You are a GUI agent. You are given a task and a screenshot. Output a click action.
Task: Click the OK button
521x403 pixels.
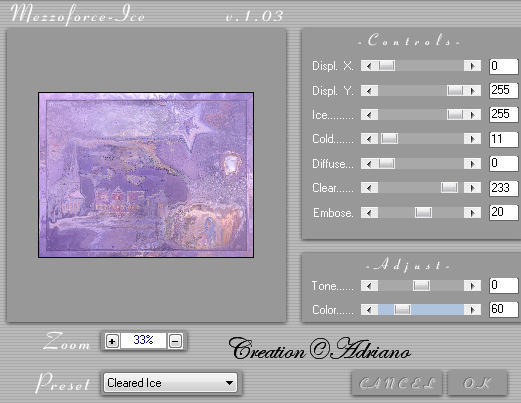coord(477,383)
